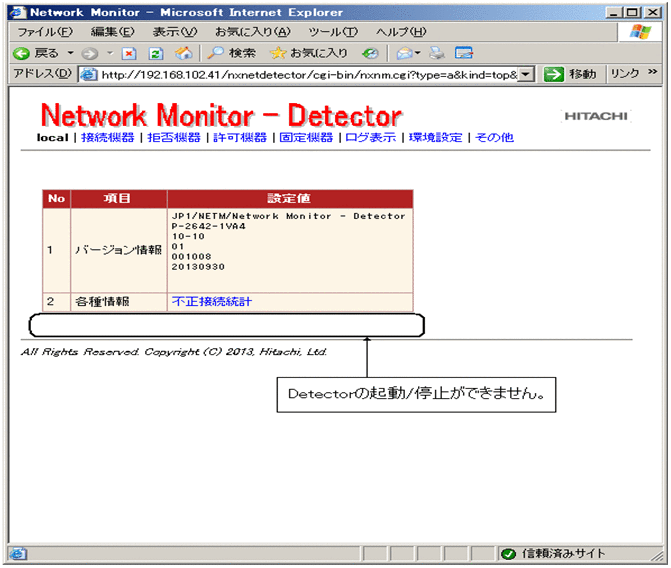Maximize the Internet Explorer window
The width and height of the screenshot is (671, 568).
[x=632, y=12]
